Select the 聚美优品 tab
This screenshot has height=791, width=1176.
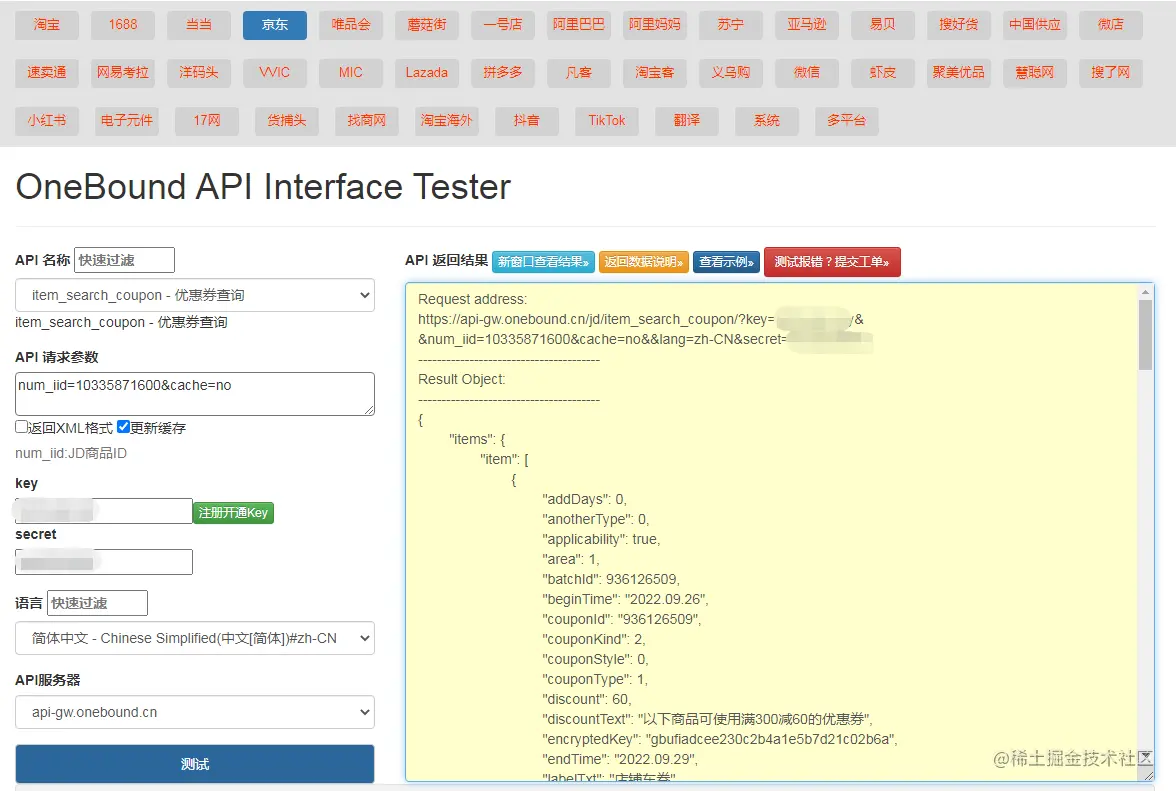958,73
